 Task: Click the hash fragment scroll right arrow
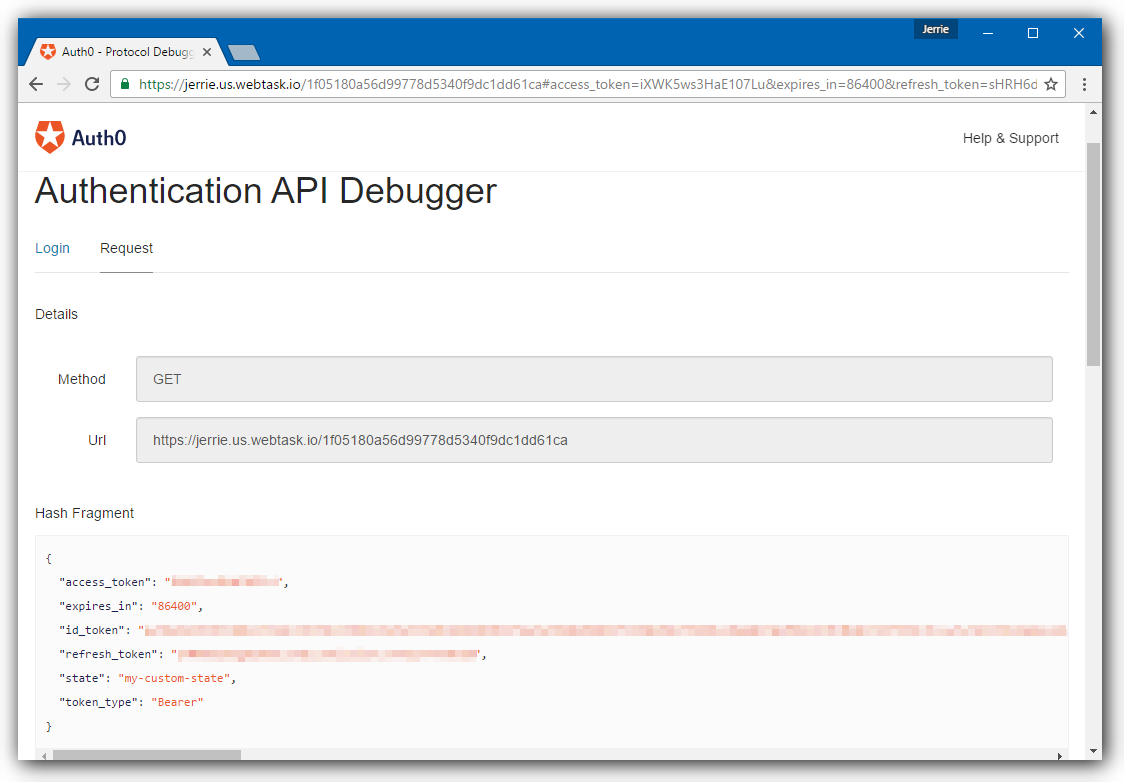point(1060,755)
